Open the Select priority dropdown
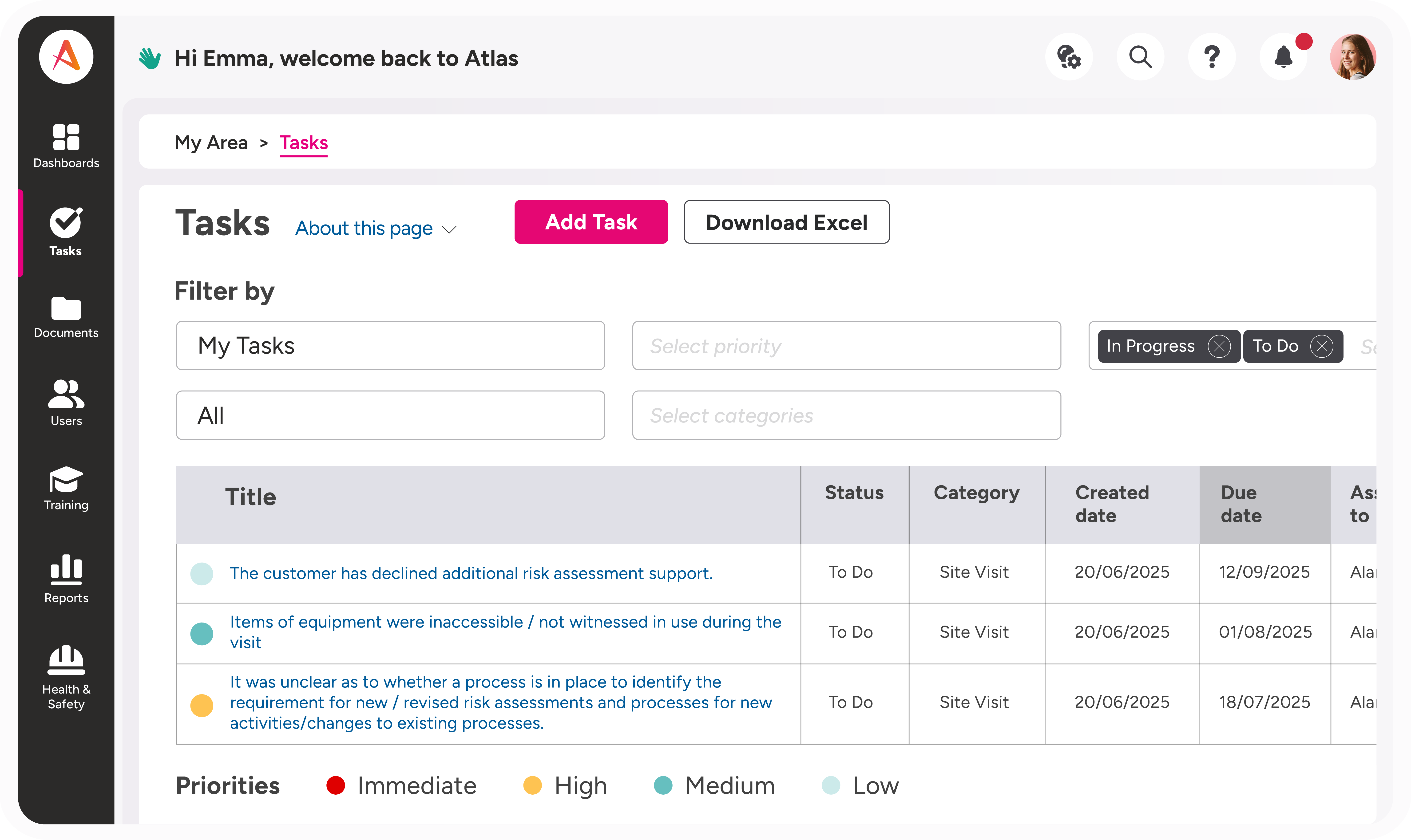The image size is (1411, 840). click(x=847, y=345)
